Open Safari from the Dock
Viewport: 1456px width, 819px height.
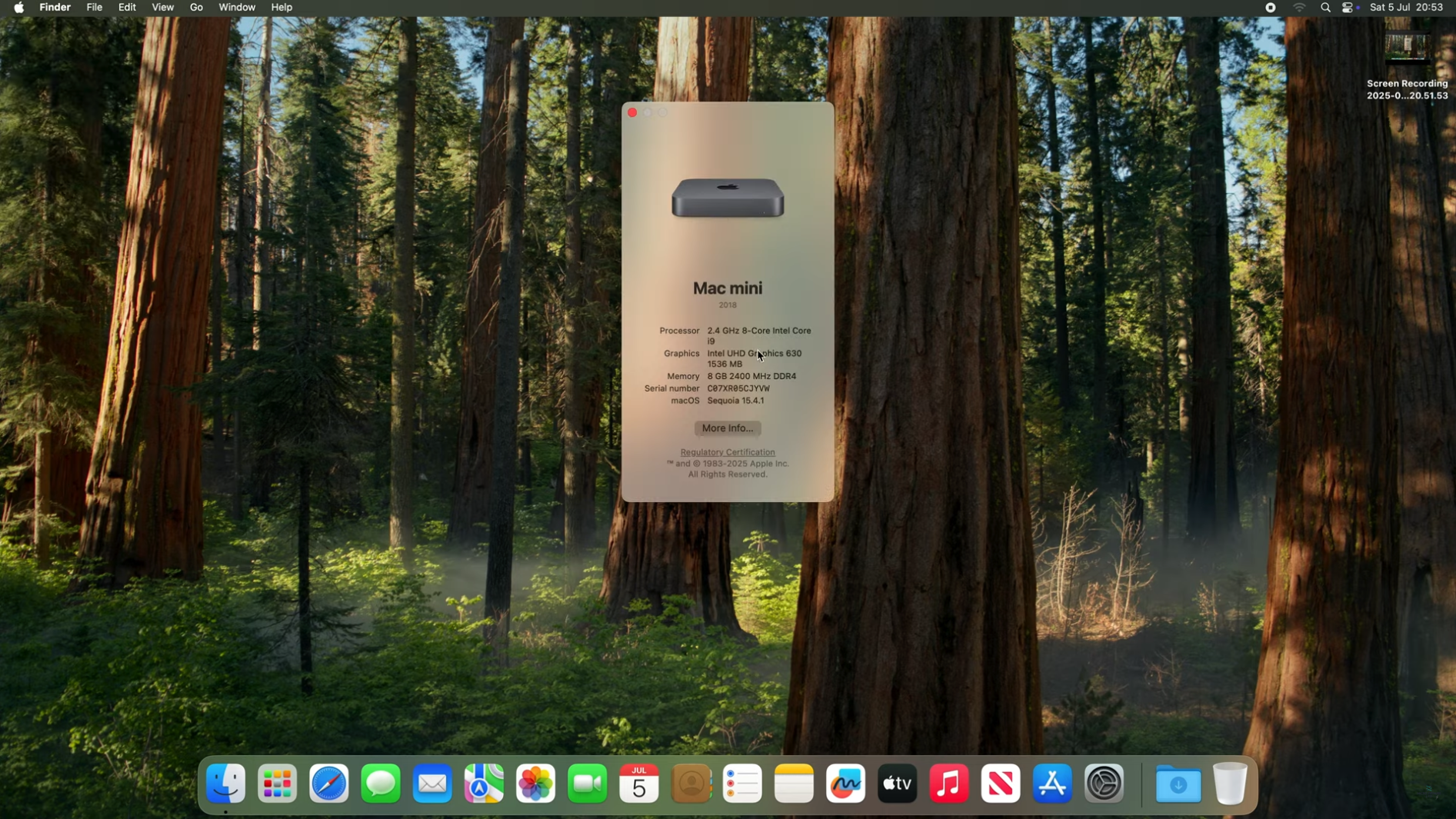pyautogui.click(x=329, y=784)
